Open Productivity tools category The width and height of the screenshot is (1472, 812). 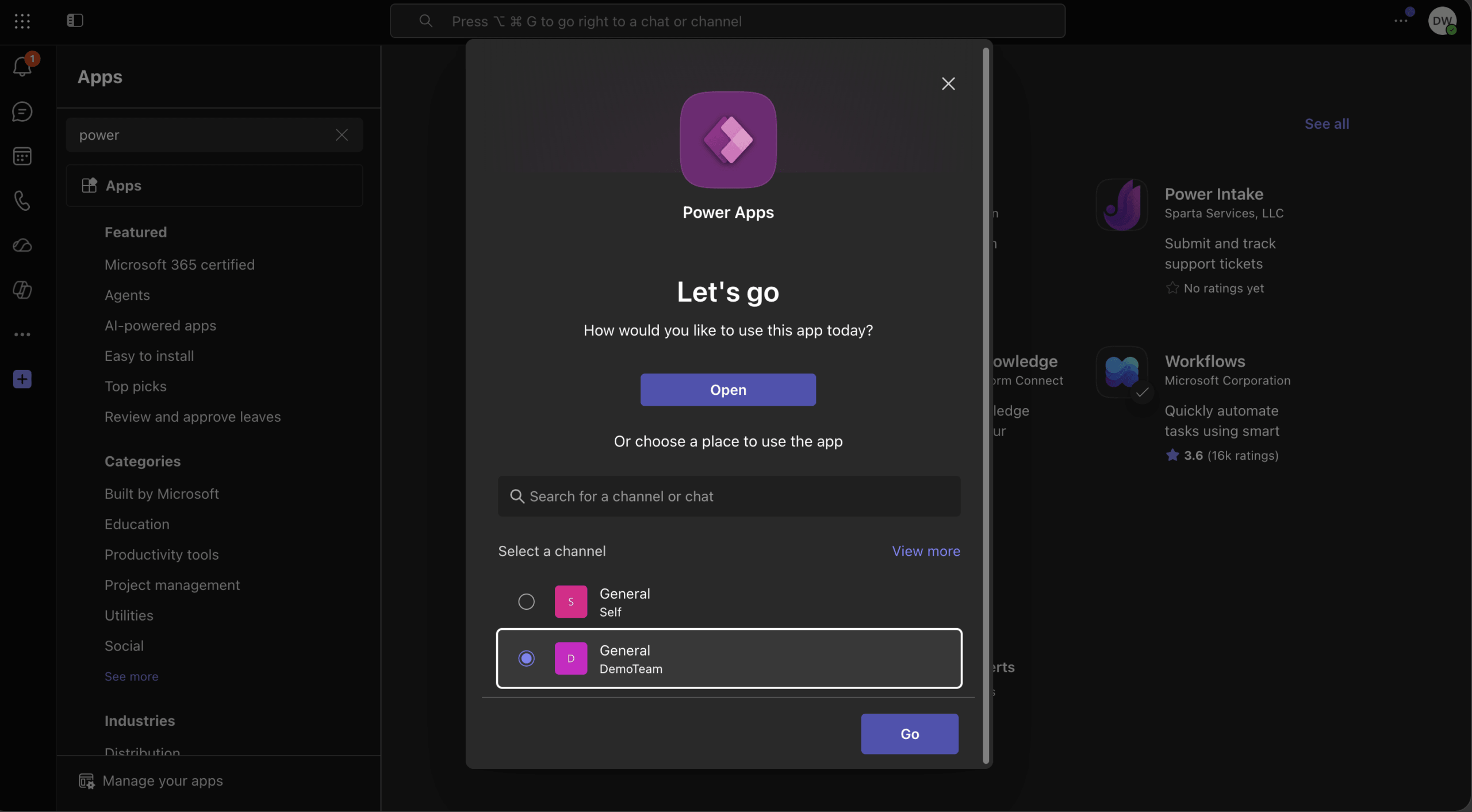point(162,555)
